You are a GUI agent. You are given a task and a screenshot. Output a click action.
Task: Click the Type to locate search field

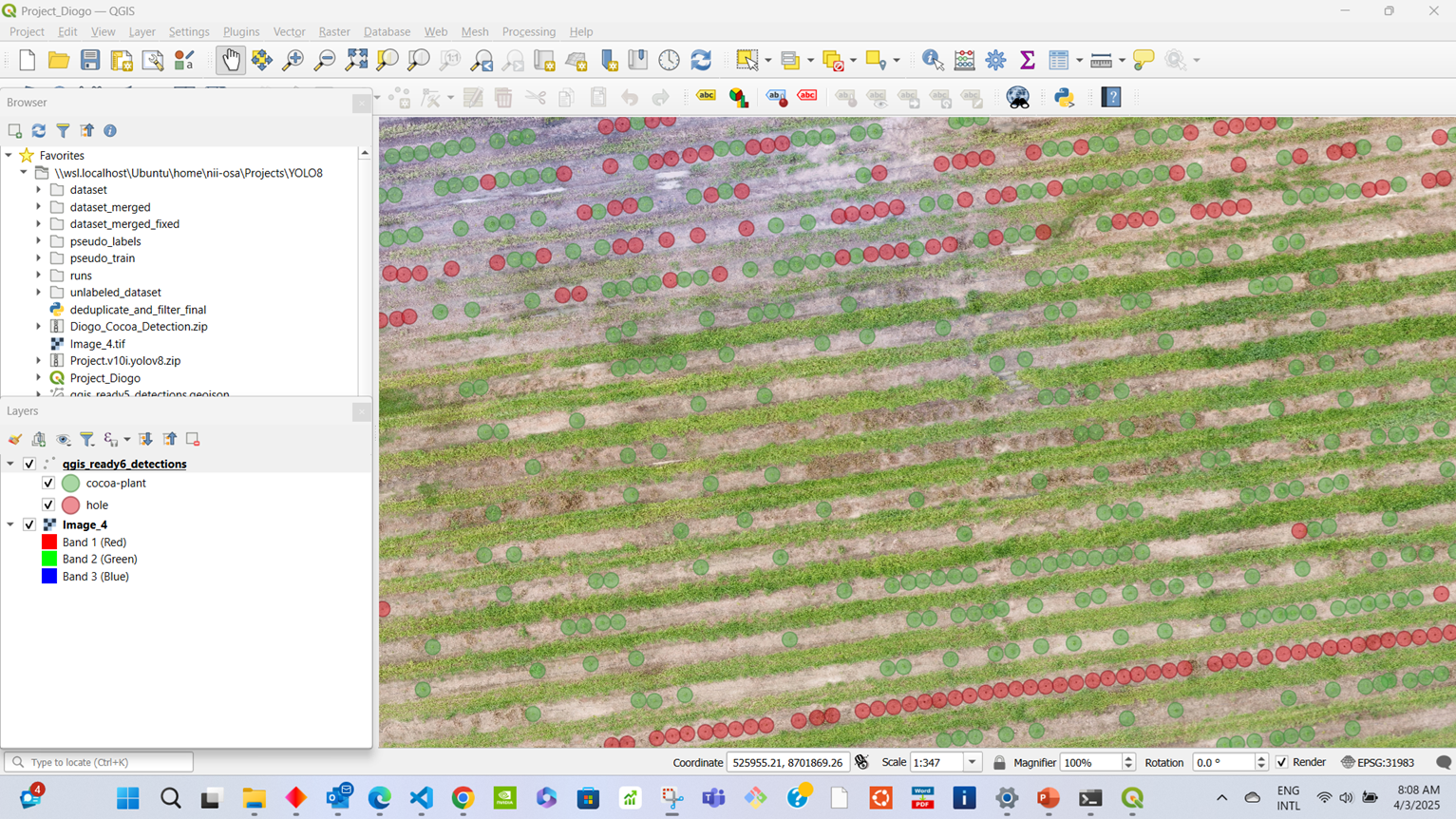coord(99,762)
